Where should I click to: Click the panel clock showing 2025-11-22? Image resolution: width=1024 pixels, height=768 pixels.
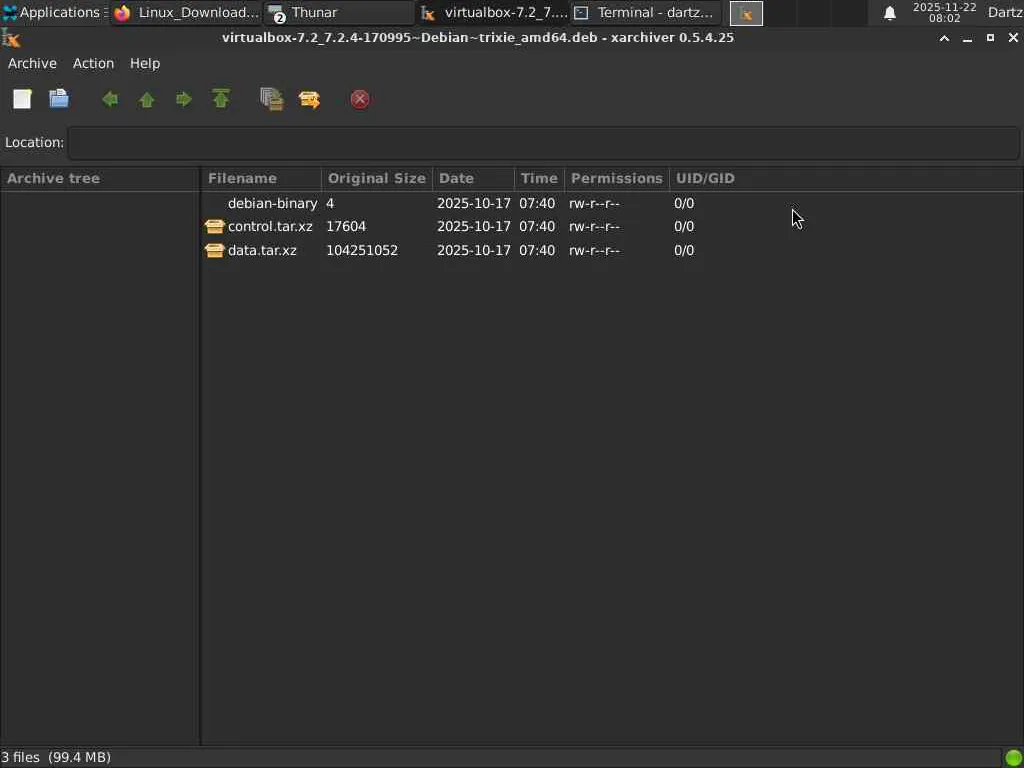coord(944,12)
